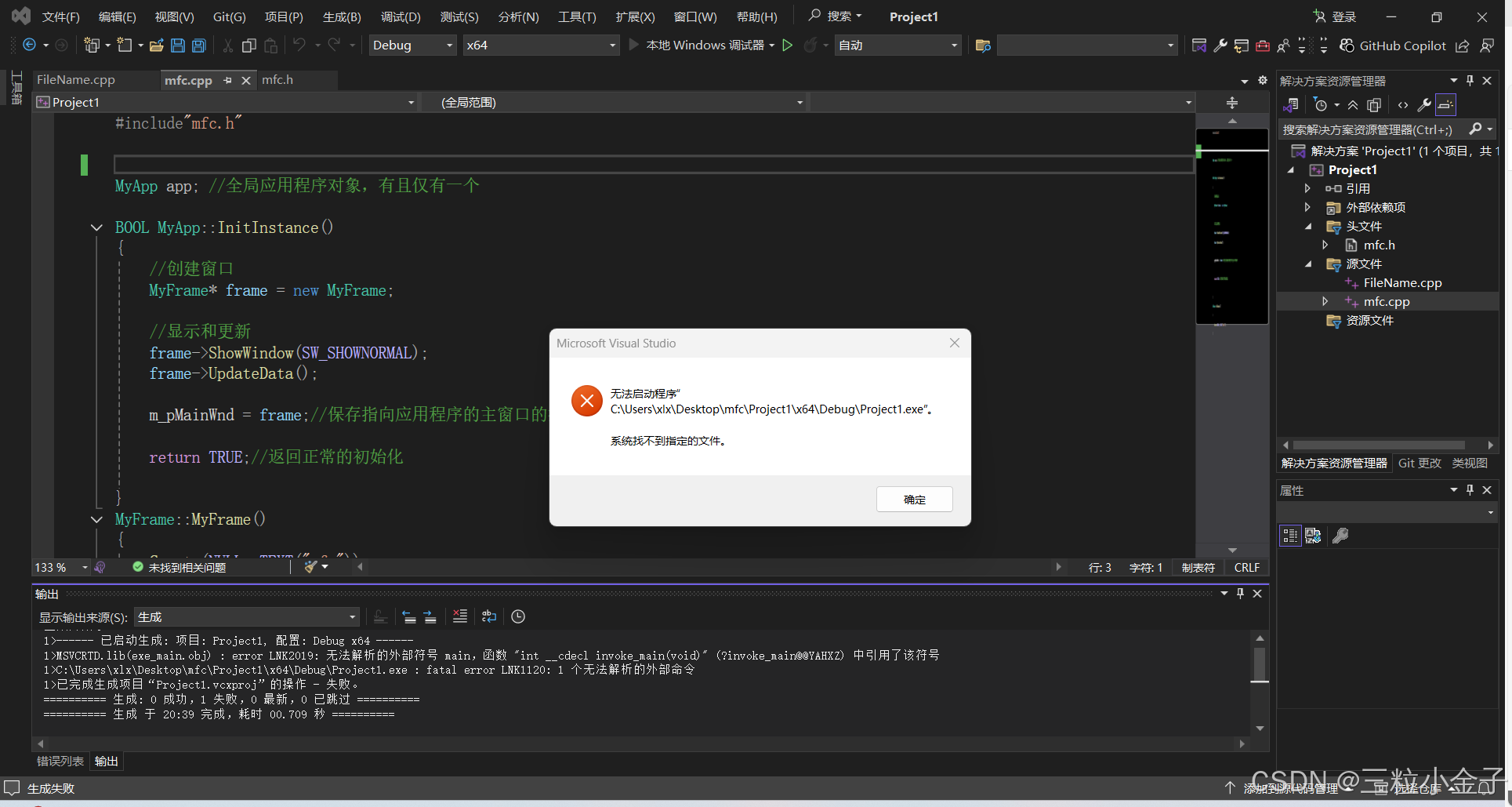
Task: Toggle auto-hide pin on Solution Explorer panel
Action: pos(1470,80)
